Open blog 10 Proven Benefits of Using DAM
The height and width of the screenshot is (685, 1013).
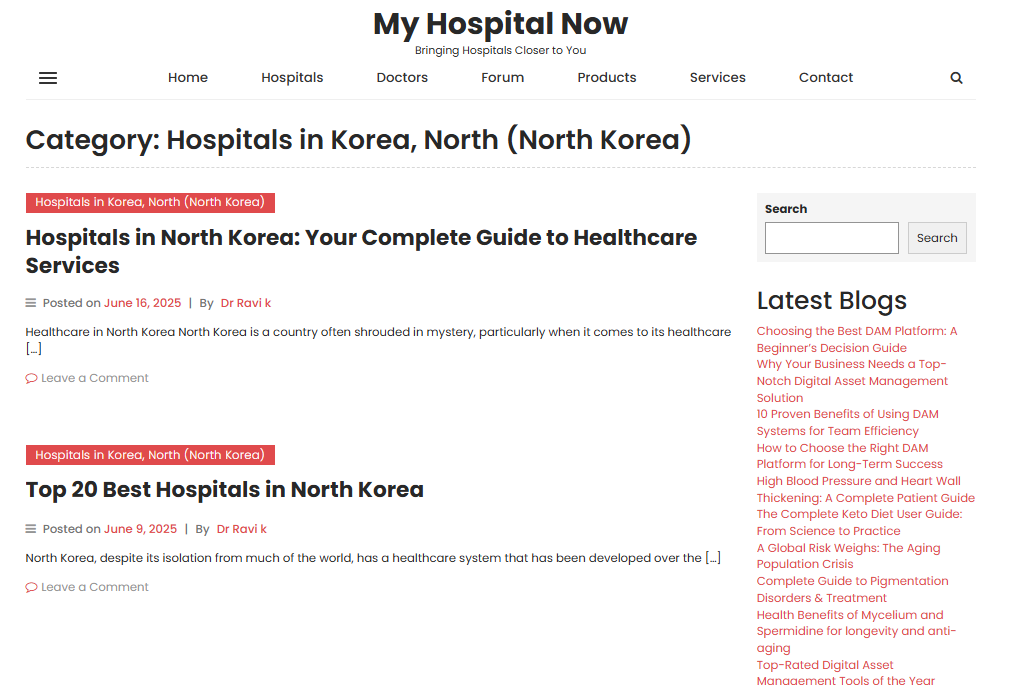pyautogui.click(x=848, y=423)
